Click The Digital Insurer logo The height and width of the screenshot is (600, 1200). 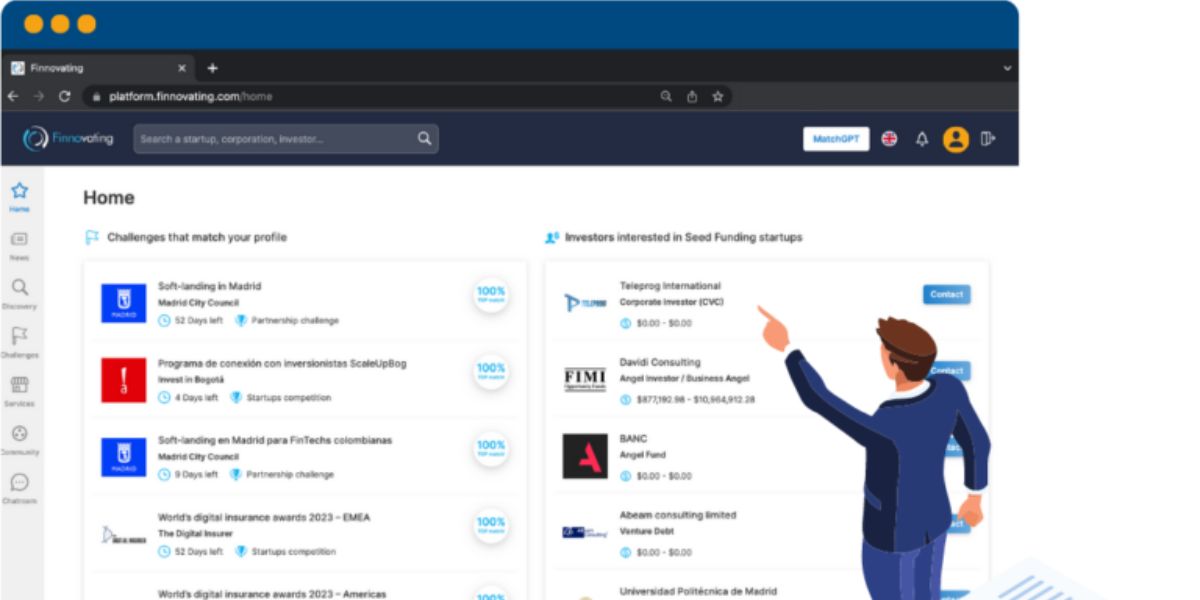(124, 535)
